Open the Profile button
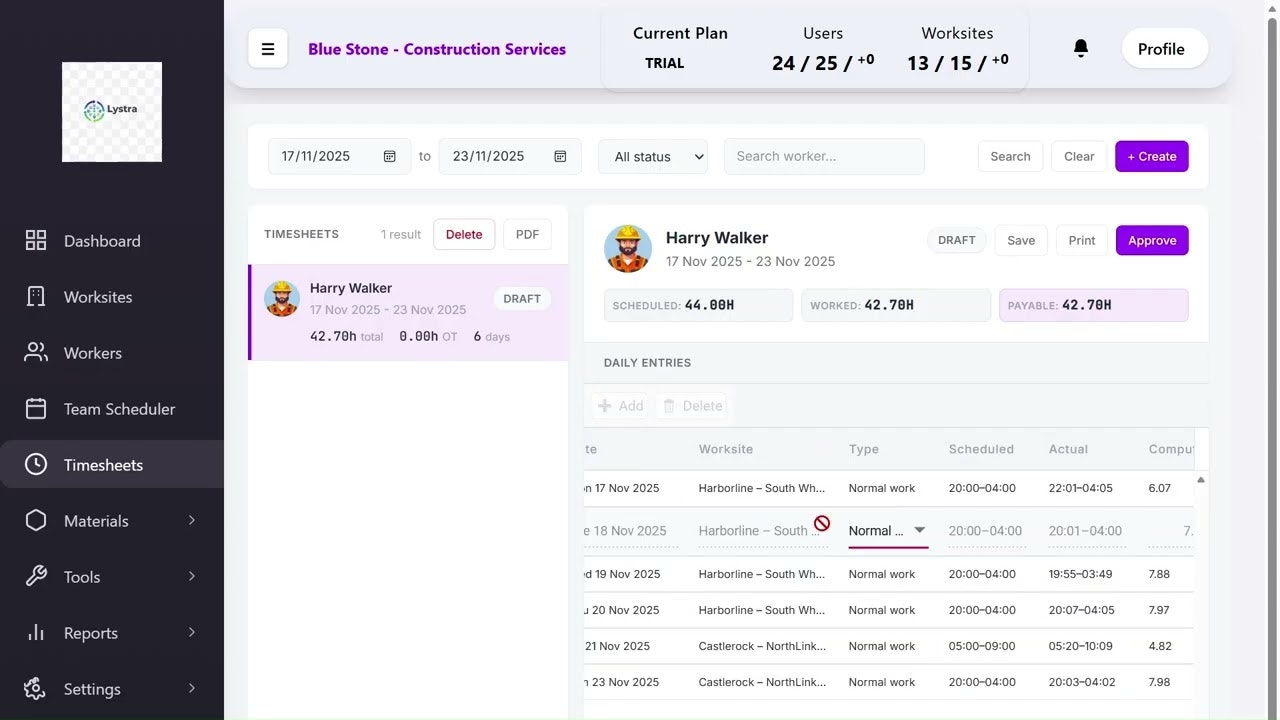This screenshot has height=720, width=1280. coord(1165,48)
